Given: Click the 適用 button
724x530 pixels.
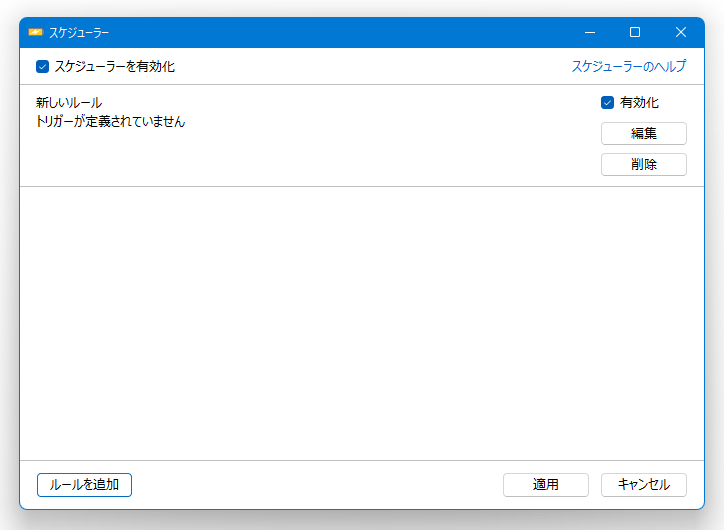Looking at the screenshot, I should click(546, 485).
